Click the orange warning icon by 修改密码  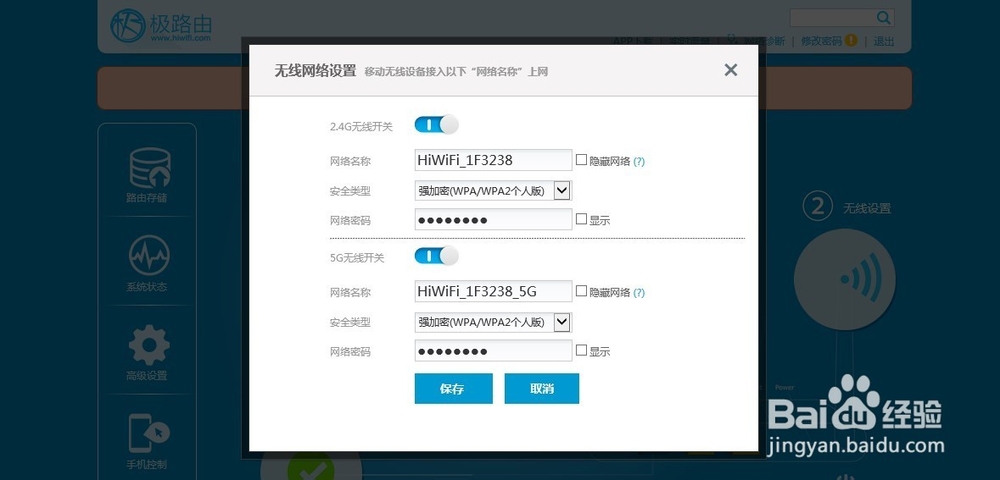pyautogui.click(x=851, y=40)
